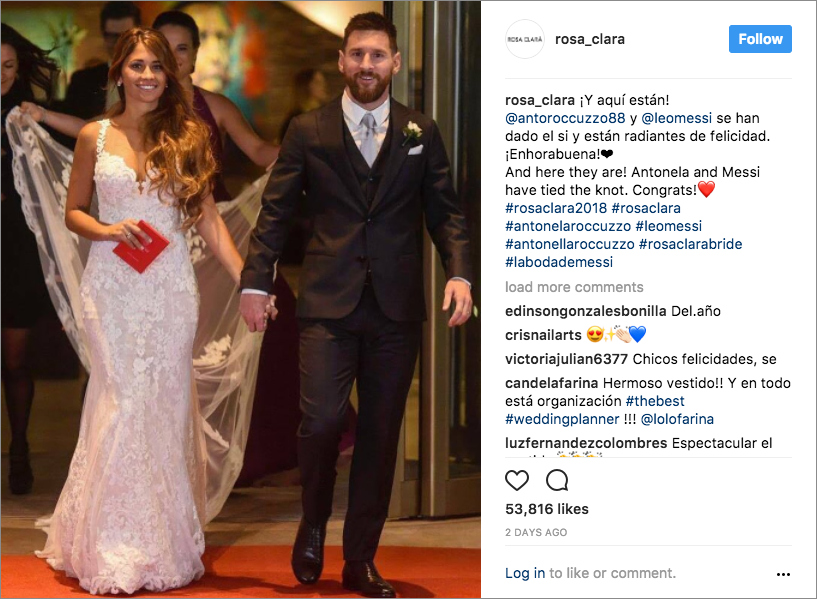Screen dimensions: 817x599
Task: Click the #rosaclarabride hashtag
Action: [x=690, y=244]
